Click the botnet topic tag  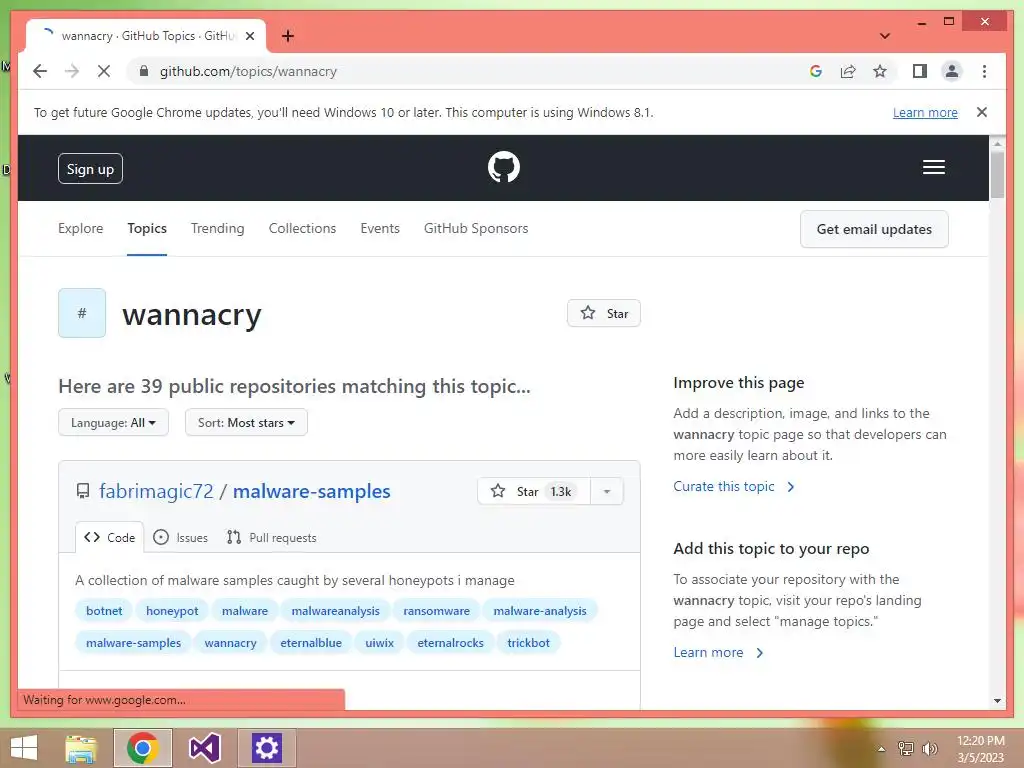click(x=104, y=611)
